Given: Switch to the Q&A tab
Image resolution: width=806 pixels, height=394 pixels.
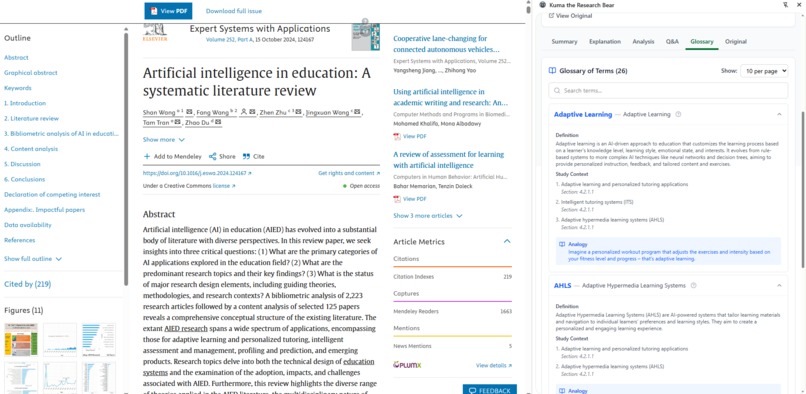Looking at the screenshot, I should [x=672, y=42].
